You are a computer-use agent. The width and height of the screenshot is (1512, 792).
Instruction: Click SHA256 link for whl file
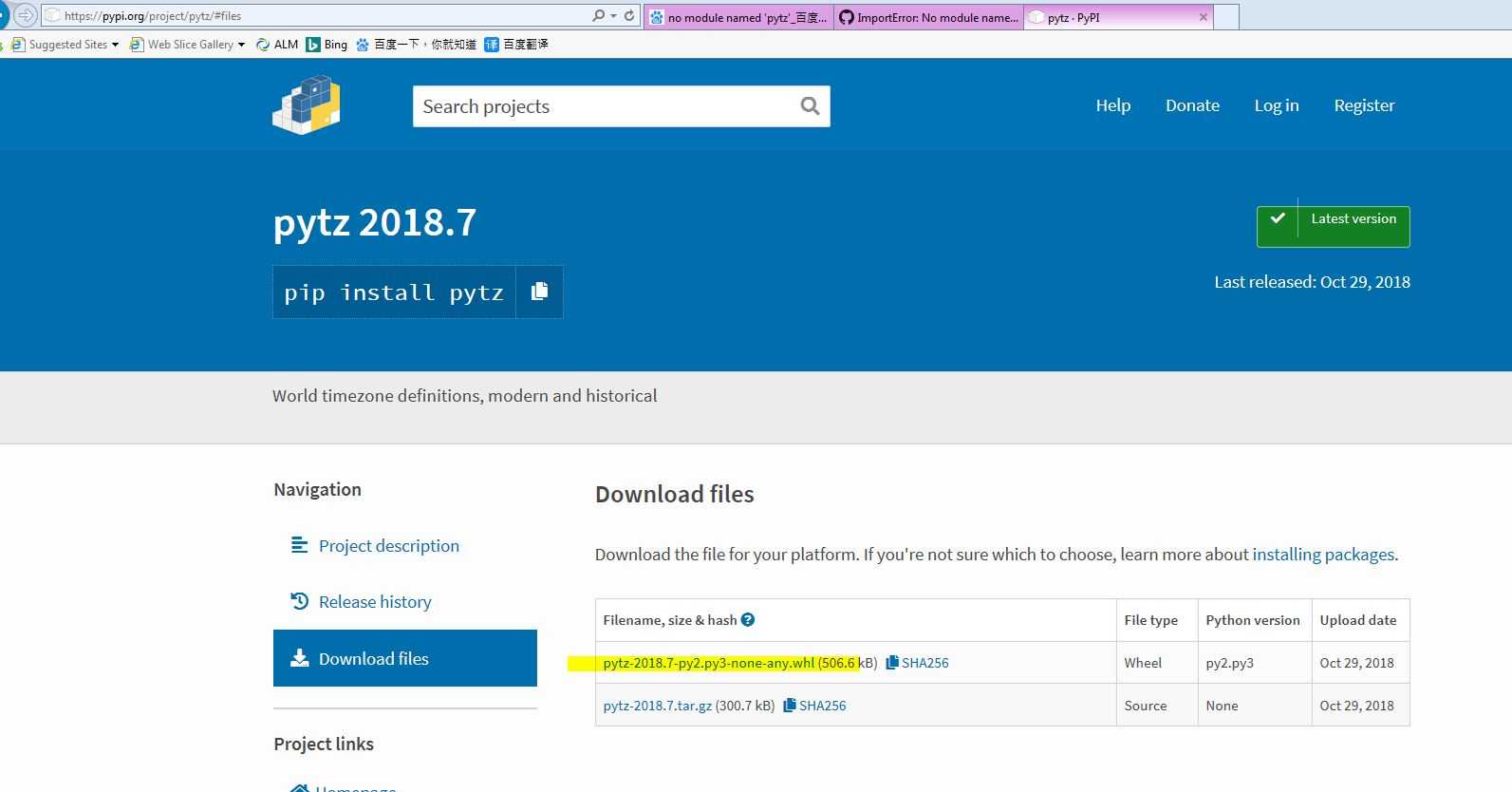(x=924, y=663)
